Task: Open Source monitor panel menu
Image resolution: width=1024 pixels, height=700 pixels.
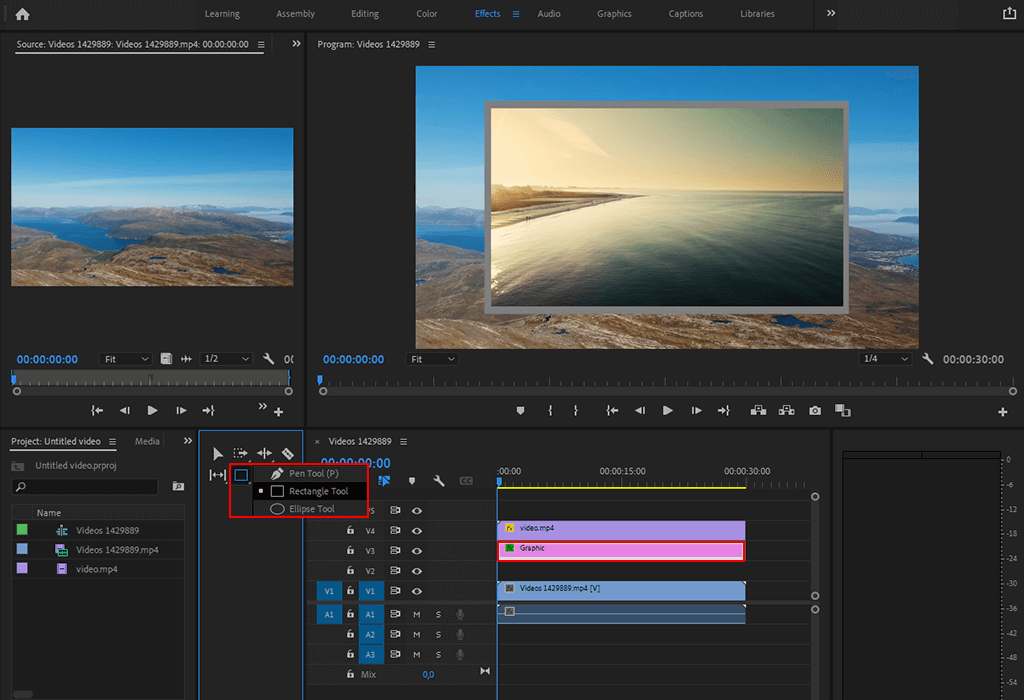Action: (x=261, y=44)
